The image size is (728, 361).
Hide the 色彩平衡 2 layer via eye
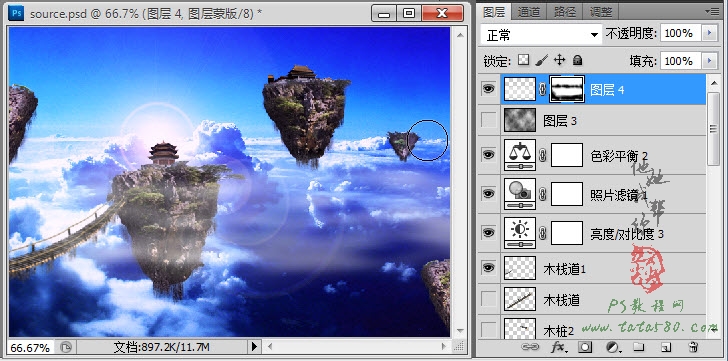488,155
